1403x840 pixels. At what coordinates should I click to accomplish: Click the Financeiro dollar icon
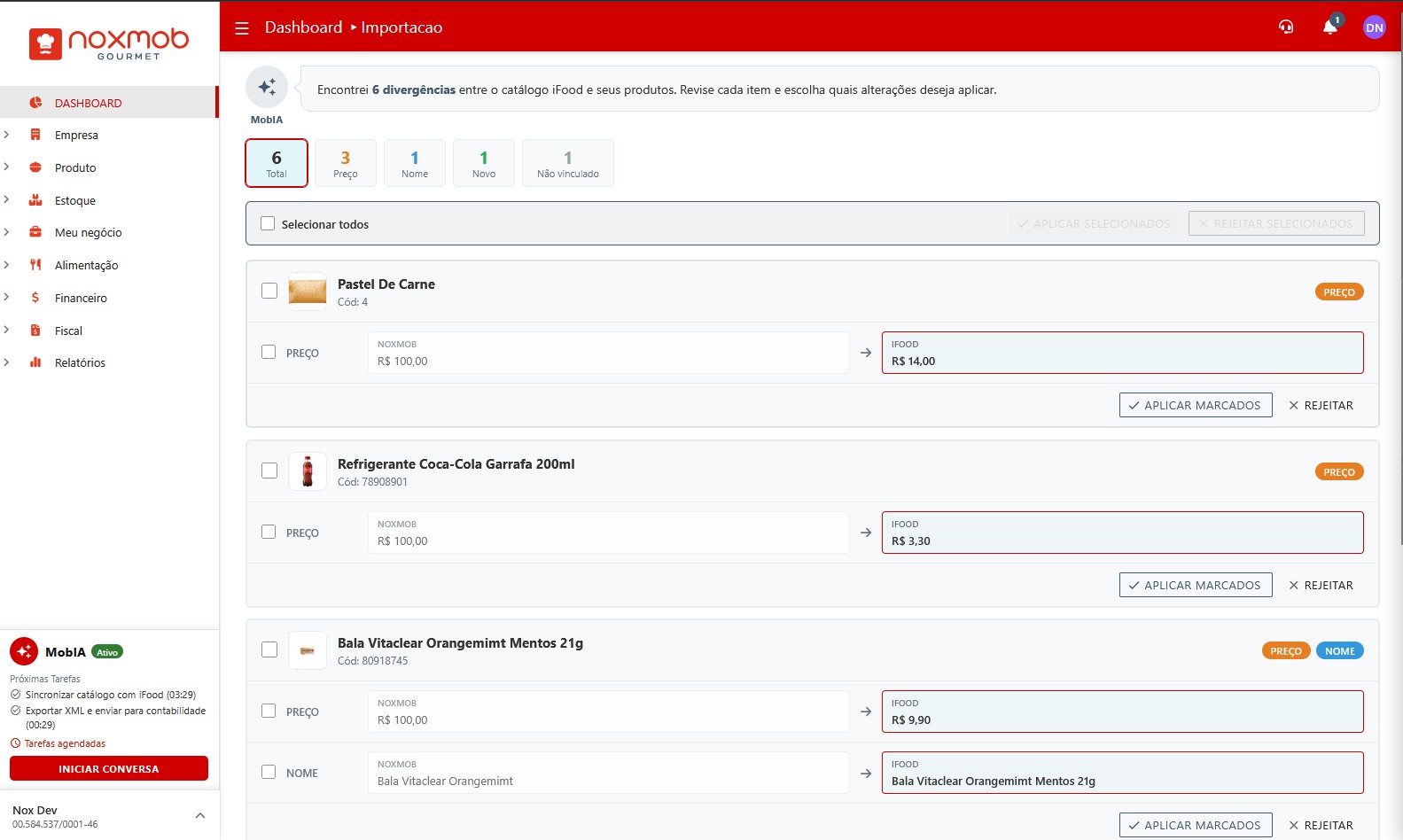35,298
